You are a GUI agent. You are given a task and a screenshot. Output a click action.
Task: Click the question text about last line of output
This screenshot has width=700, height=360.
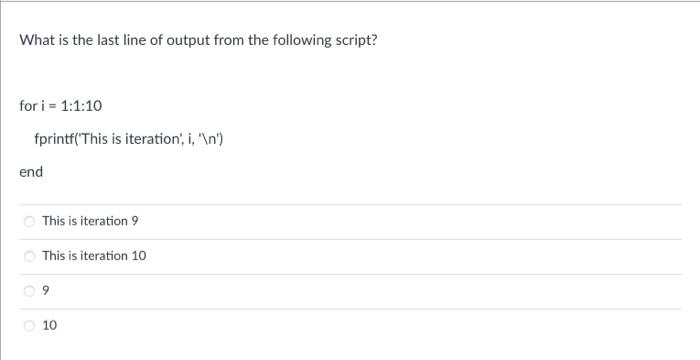click(198, 41)
